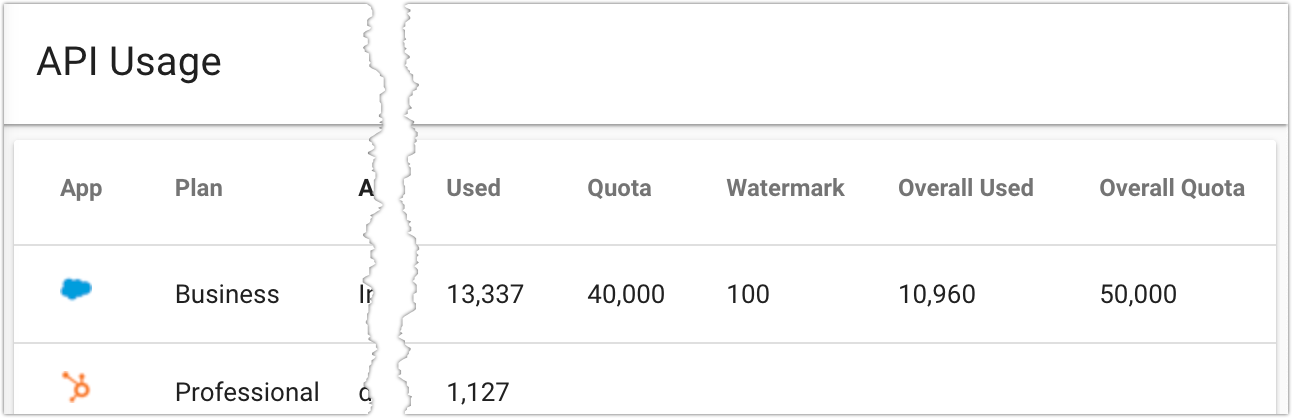Click the watermark value 100
The height and width of the screenshot is (418, 1292).
click(x=748, y=294)
